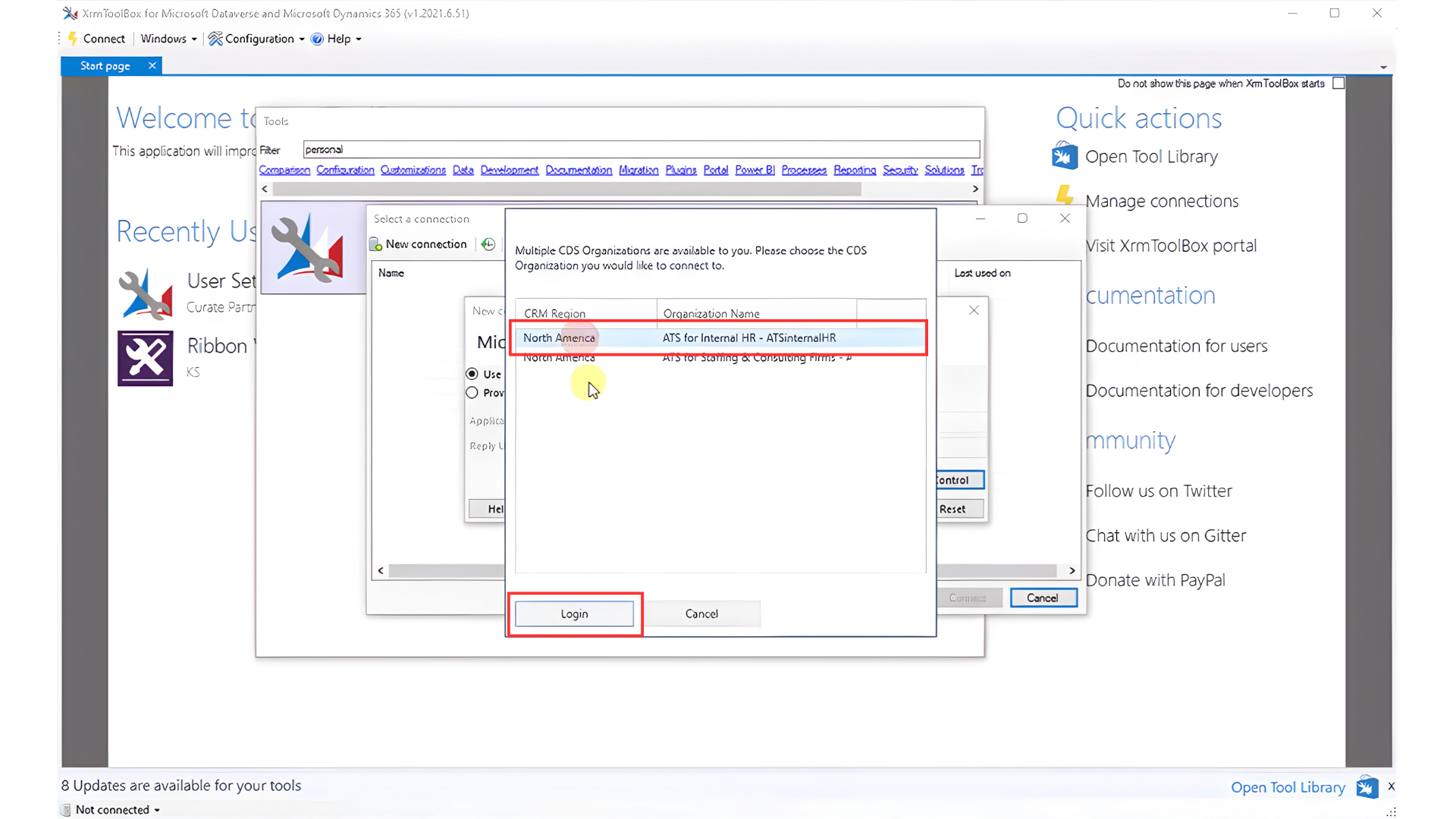
Task: Select the 'Use' radio button
Action: [472, 374]
